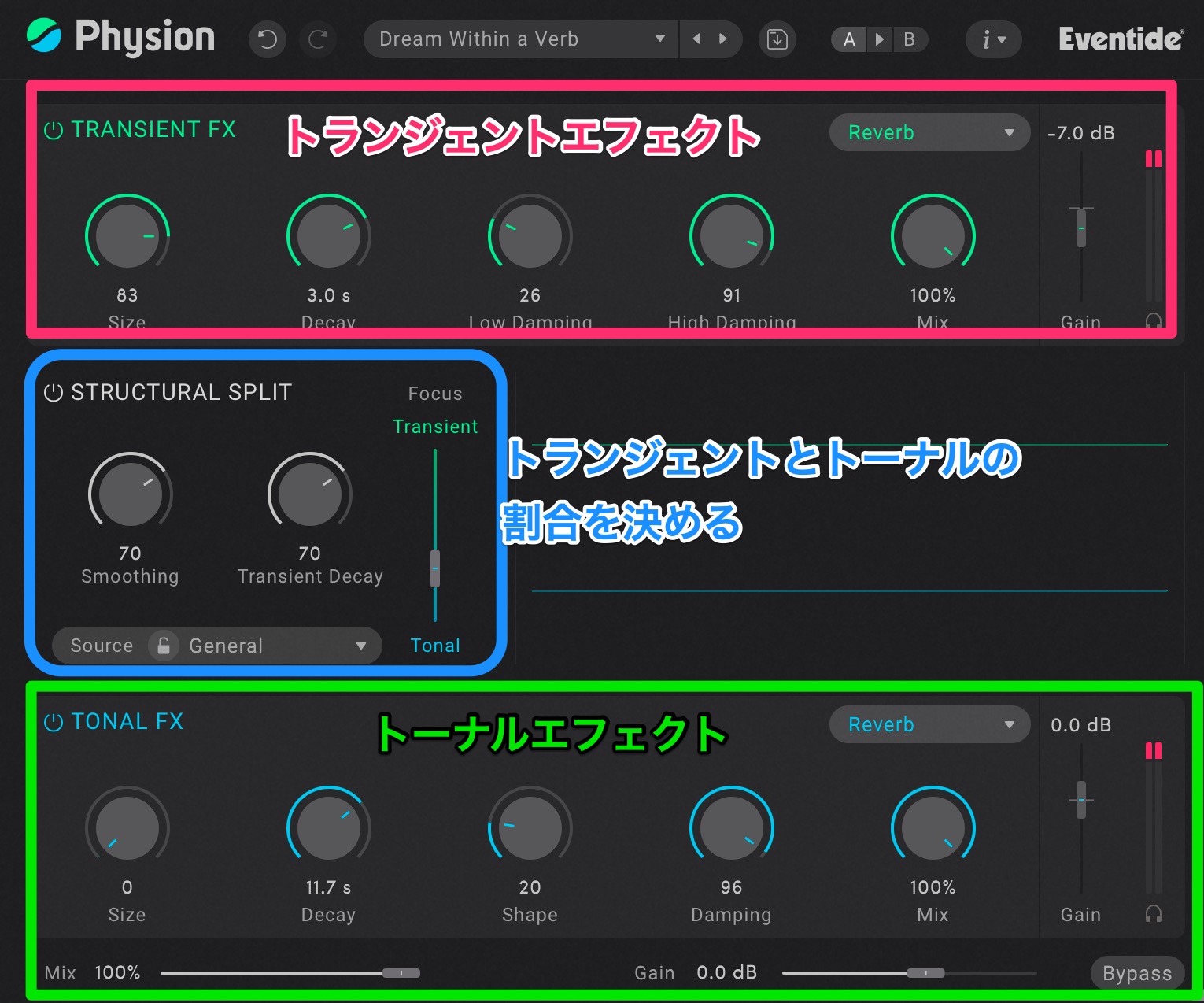Open the info menu
Image resolution: width=1204 pixels, height=1003 pixels.
pyautogui.click(x=993, y=39)
